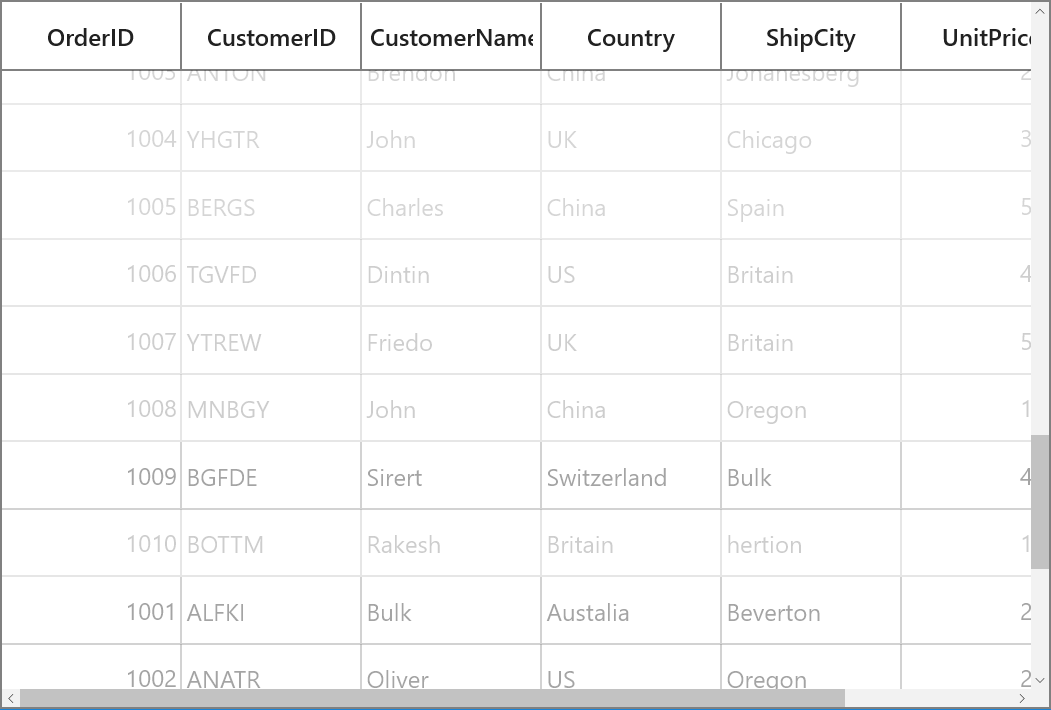Click the vertical scrollbar thumb
Viewport: 1051px width, 710px height.
point(1040,501)
